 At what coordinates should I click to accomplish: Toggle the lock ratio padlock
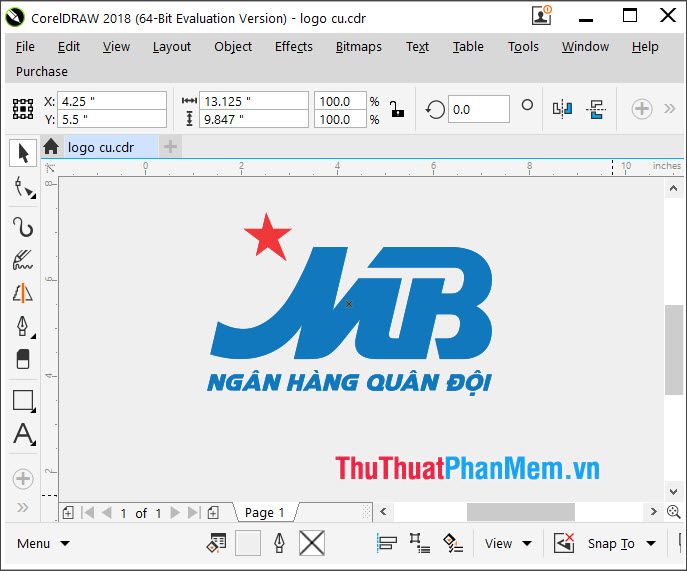(397, 109)
